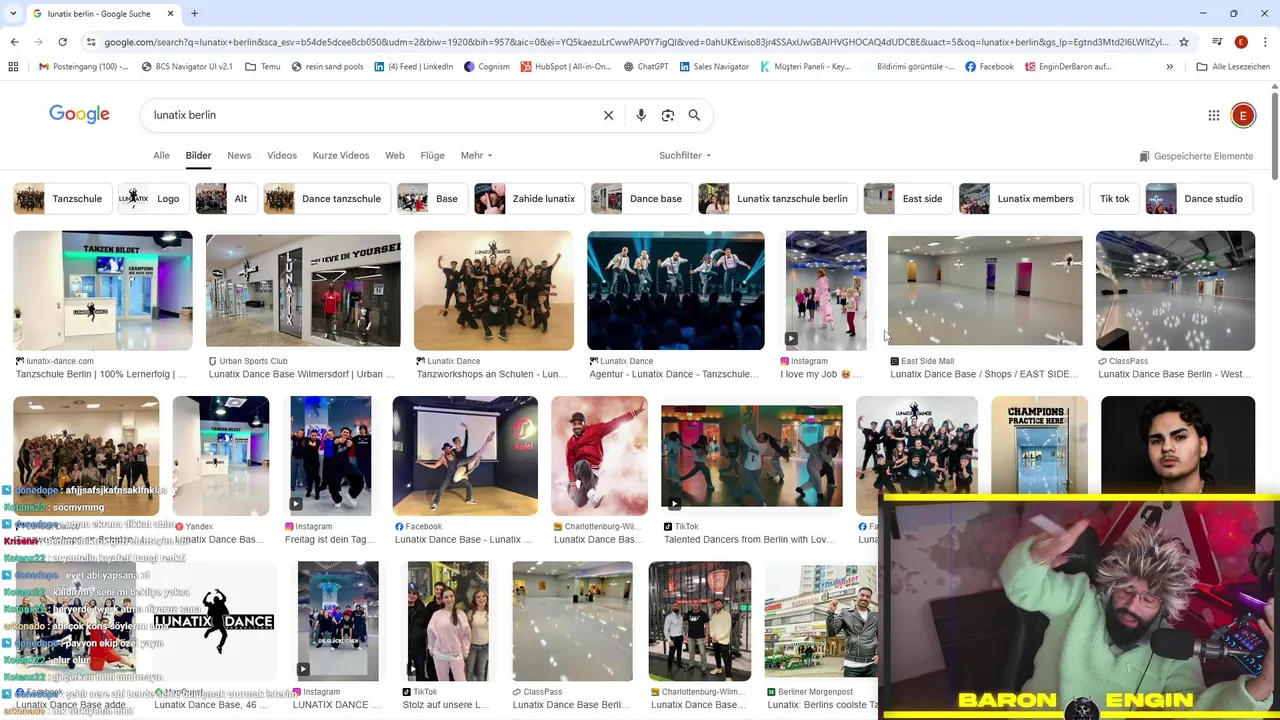Open Urban Sports Club Wilmersdorf image
Viewport: 1280px width, 720px height.
pyautogui.click(x=303, y=290)
